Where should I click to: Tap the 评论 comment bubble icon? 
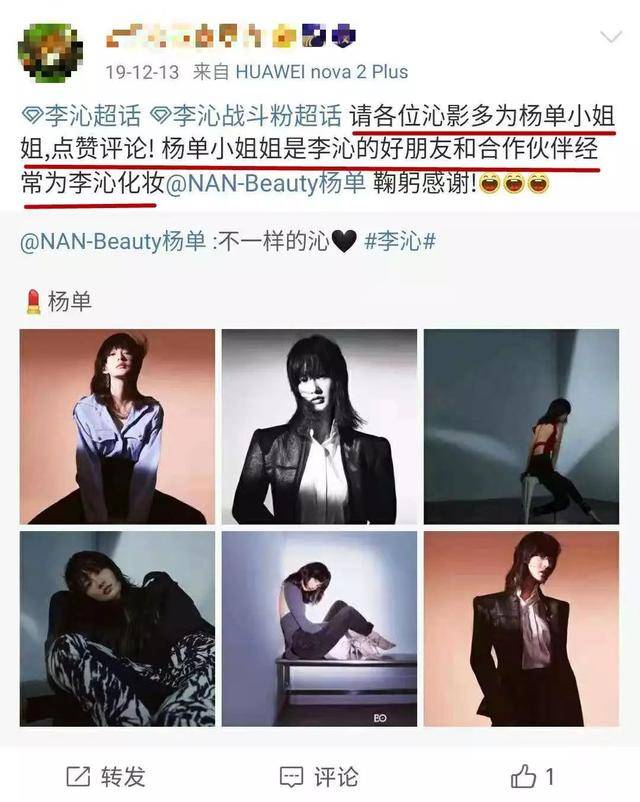pos(292,777)
